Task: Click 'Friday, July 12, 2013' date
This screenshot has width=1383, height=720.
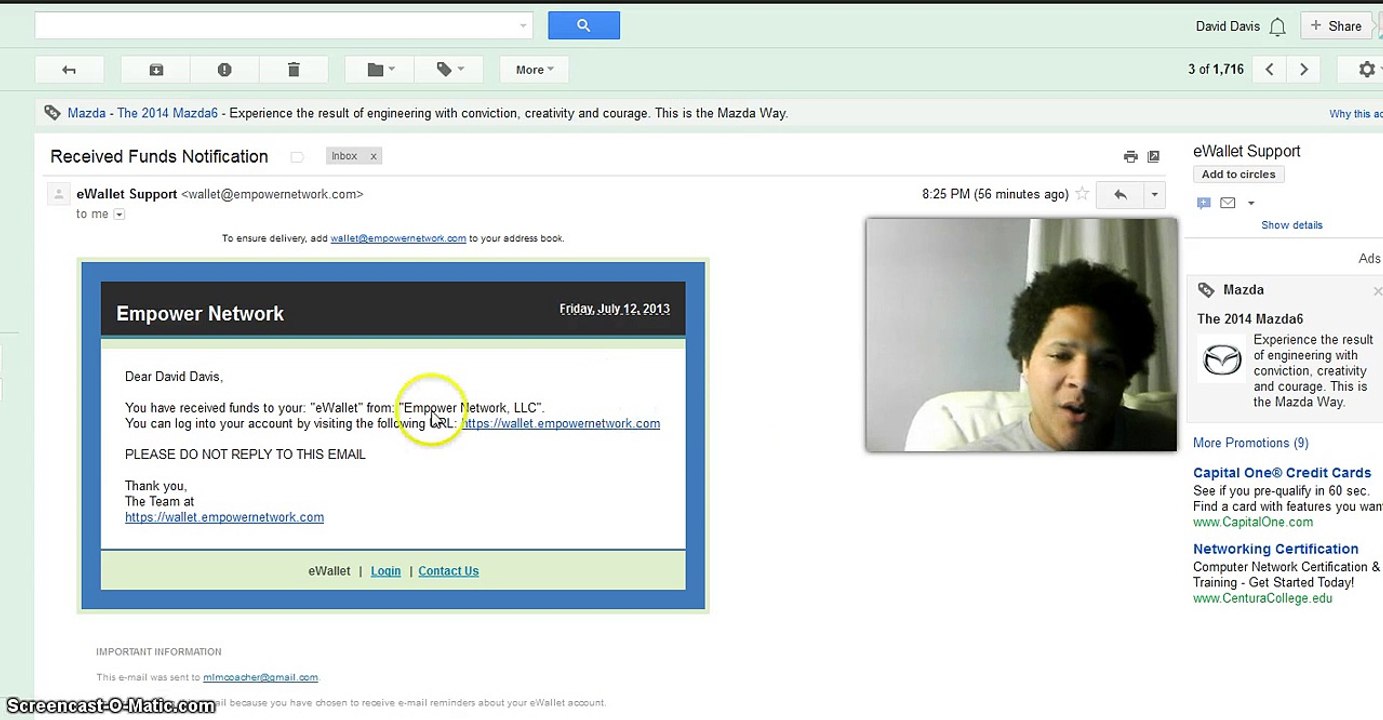Action: [615, 309]
